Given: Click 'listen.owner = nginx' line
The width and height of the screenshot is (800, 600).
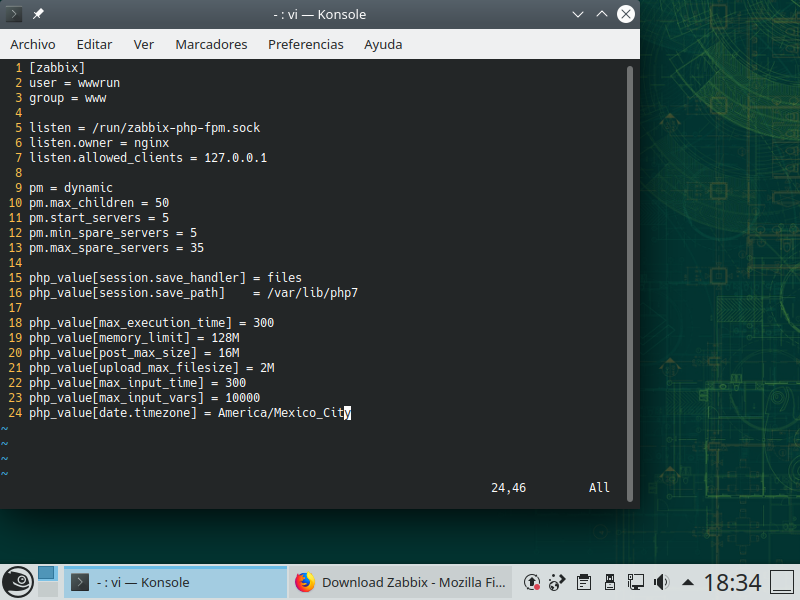Looking at the screenshot, I should point(99,143).
